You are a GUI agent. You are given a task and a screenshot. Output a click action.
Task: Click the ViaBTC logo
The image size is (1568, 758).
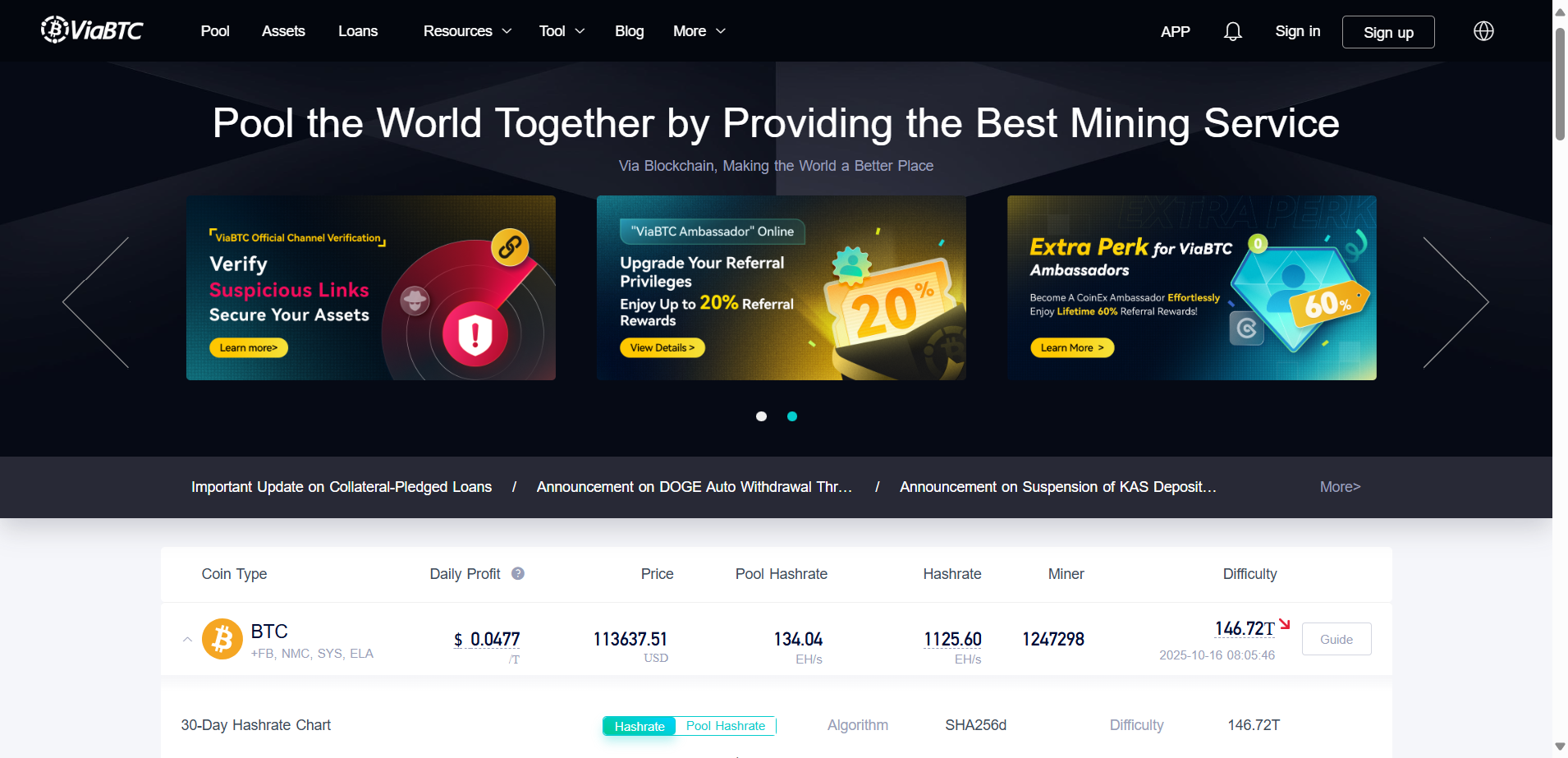coord(92,30)
